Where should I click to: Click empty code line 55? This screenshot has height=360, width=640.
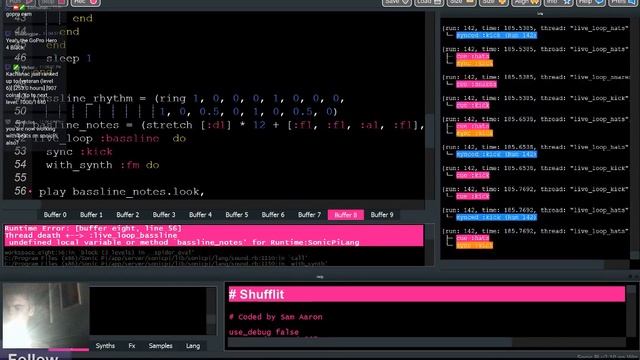pos(229,178)
